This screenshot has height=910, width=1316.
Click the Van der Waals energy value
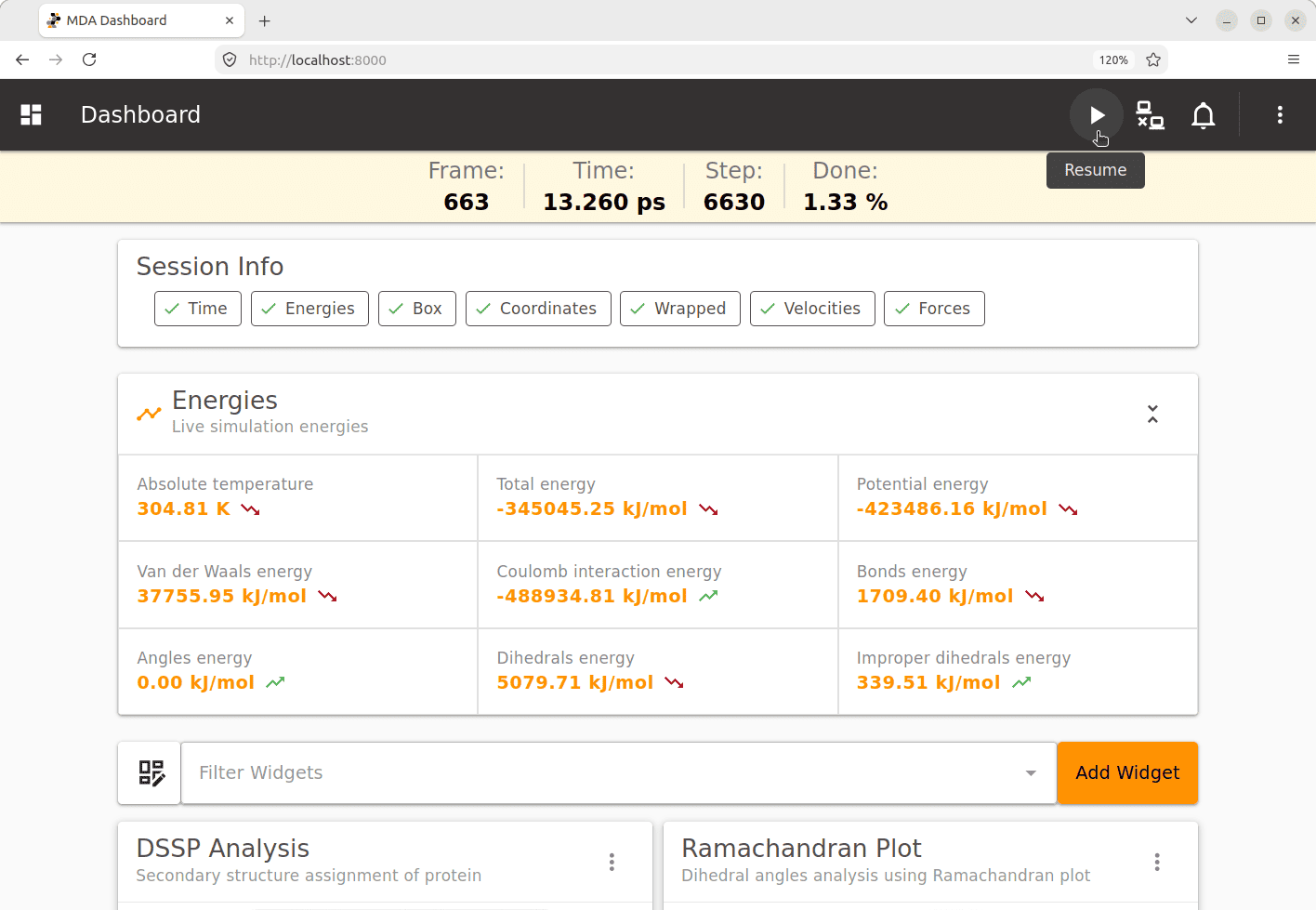point(221,596)
